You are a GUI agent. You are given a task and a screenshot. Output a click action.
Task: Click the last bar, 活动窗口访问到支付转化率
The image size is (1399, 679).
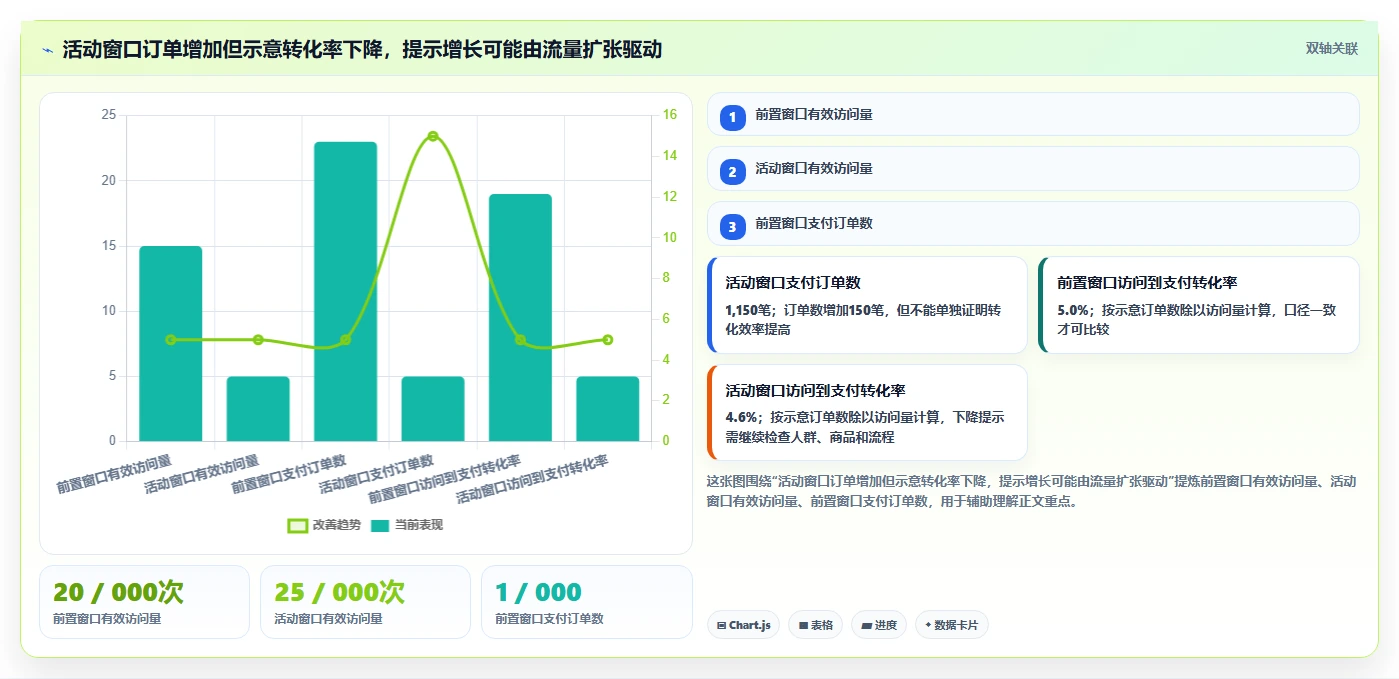point(608,408)
